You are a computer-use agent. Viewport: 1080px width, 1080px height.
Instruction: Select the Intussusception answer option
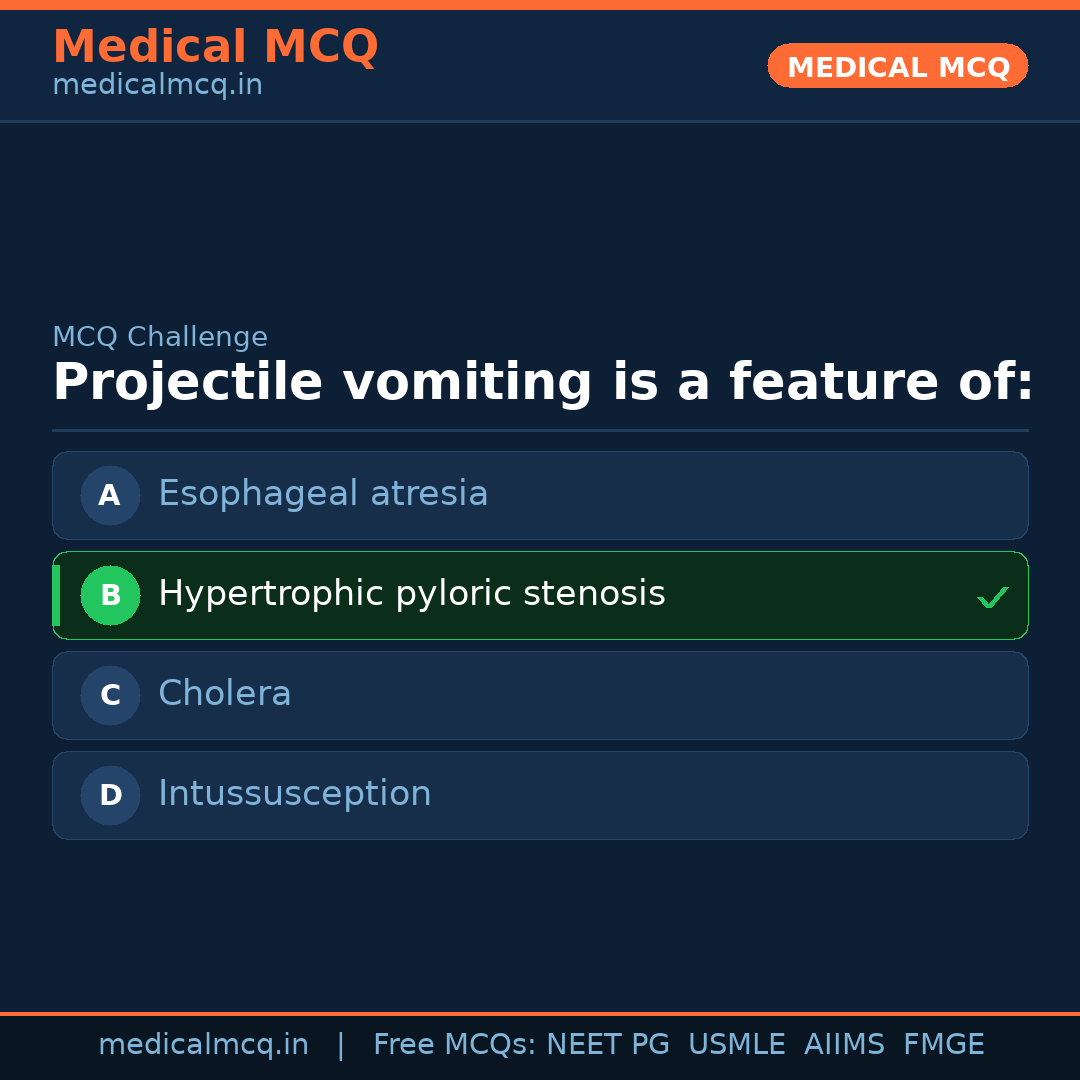pos(295,794)
